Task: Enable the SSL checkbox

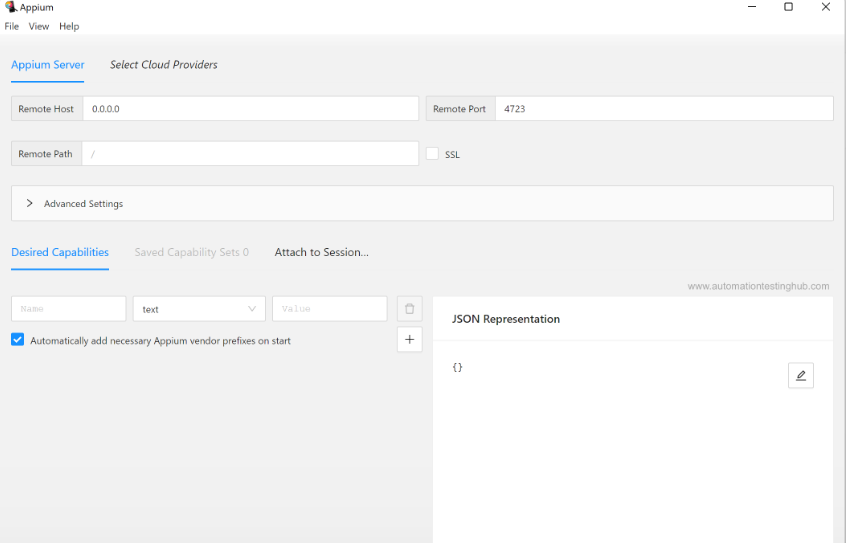Action: (x=432, y=154)
